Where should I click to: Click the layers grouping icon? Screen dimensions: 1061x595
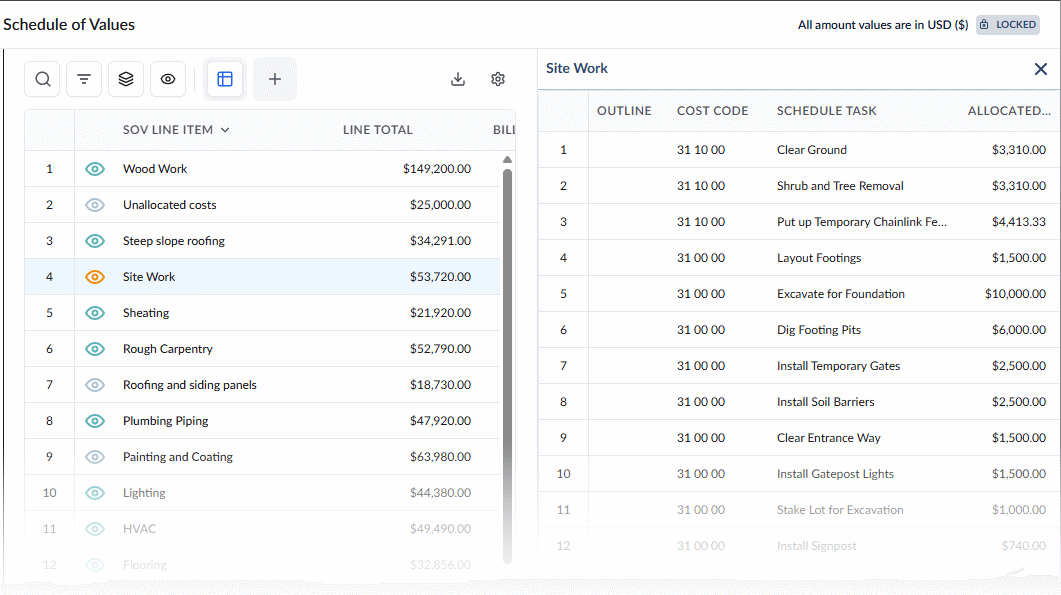pos(126,79)
